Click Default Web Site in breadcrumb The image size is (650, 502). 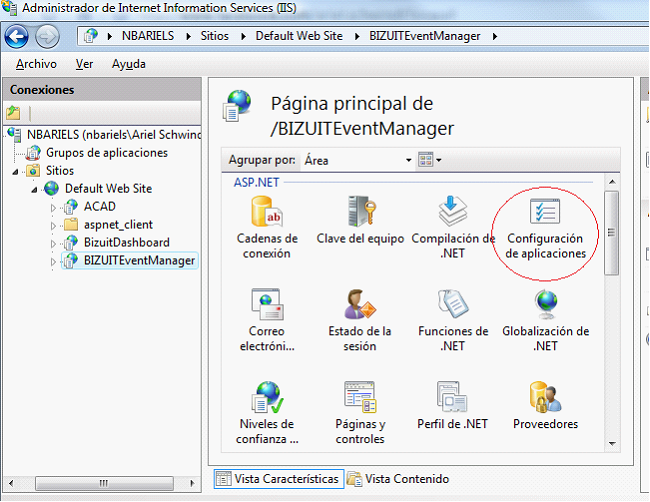click(299, 36)
